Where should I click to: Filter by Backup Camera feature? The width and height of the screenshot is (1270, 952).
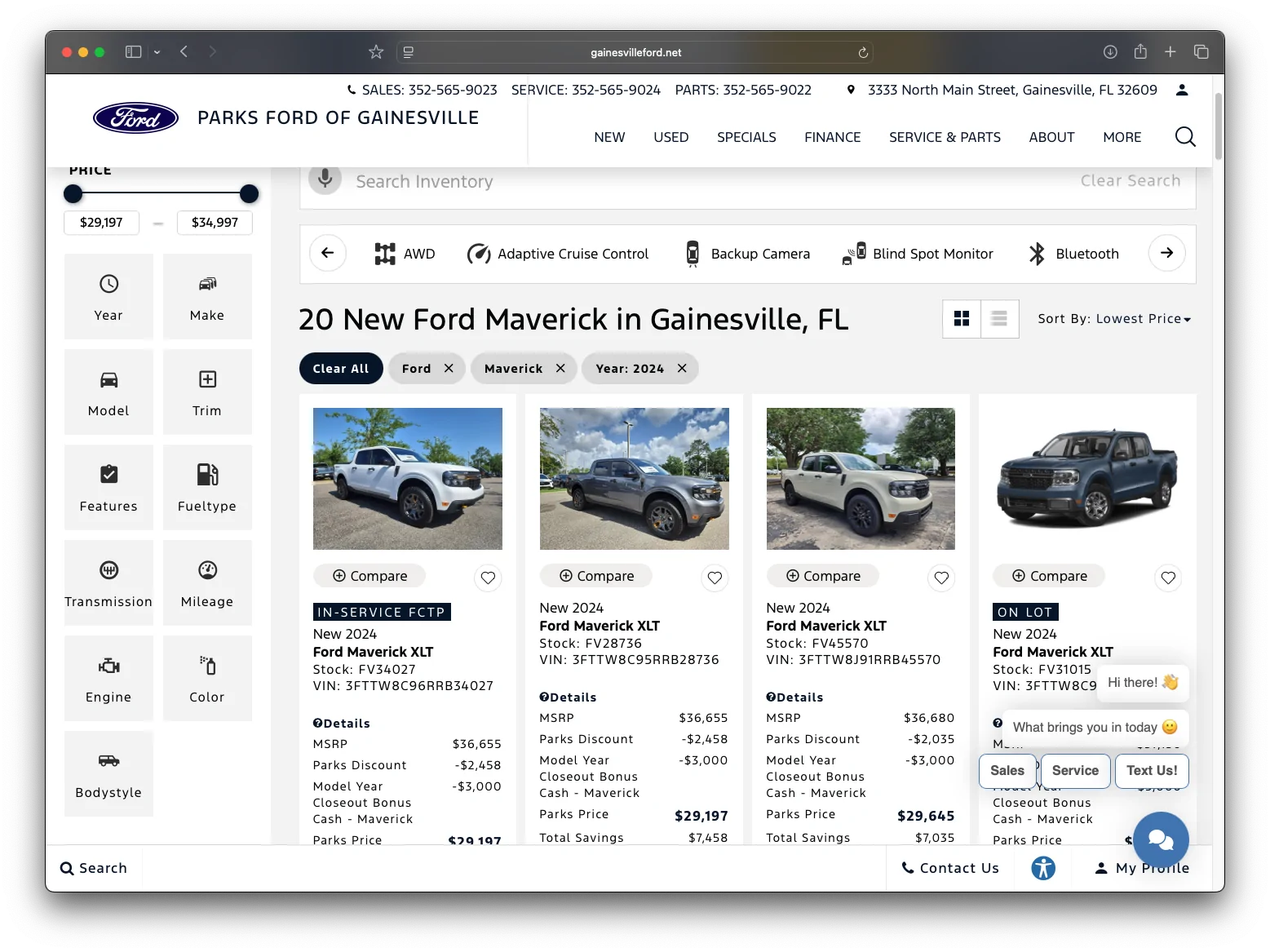(x=746, y=254)
